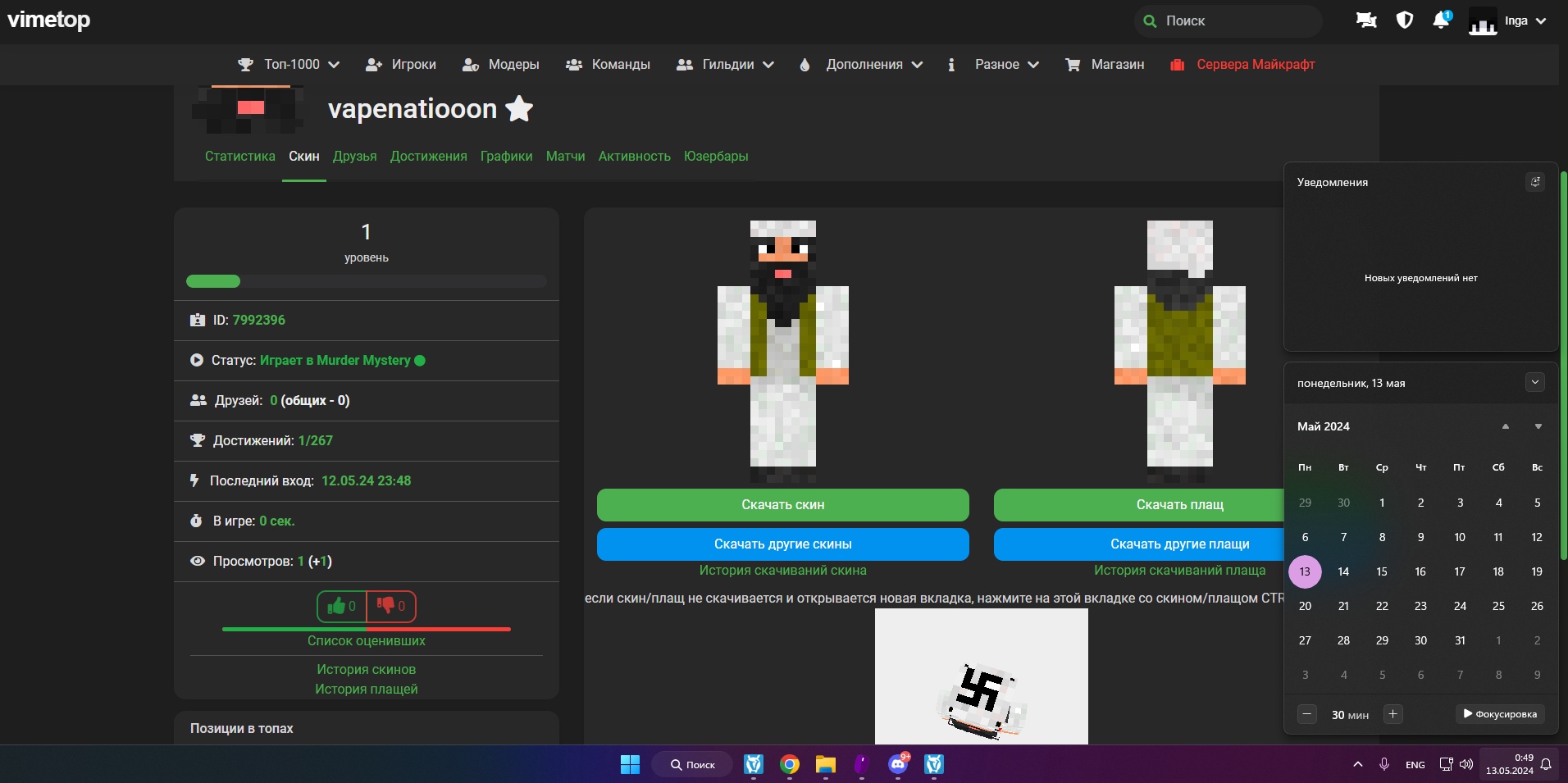Open the История скинов link
The height and width of the screenshot is (783, 1568).
(x=366, y=669)
